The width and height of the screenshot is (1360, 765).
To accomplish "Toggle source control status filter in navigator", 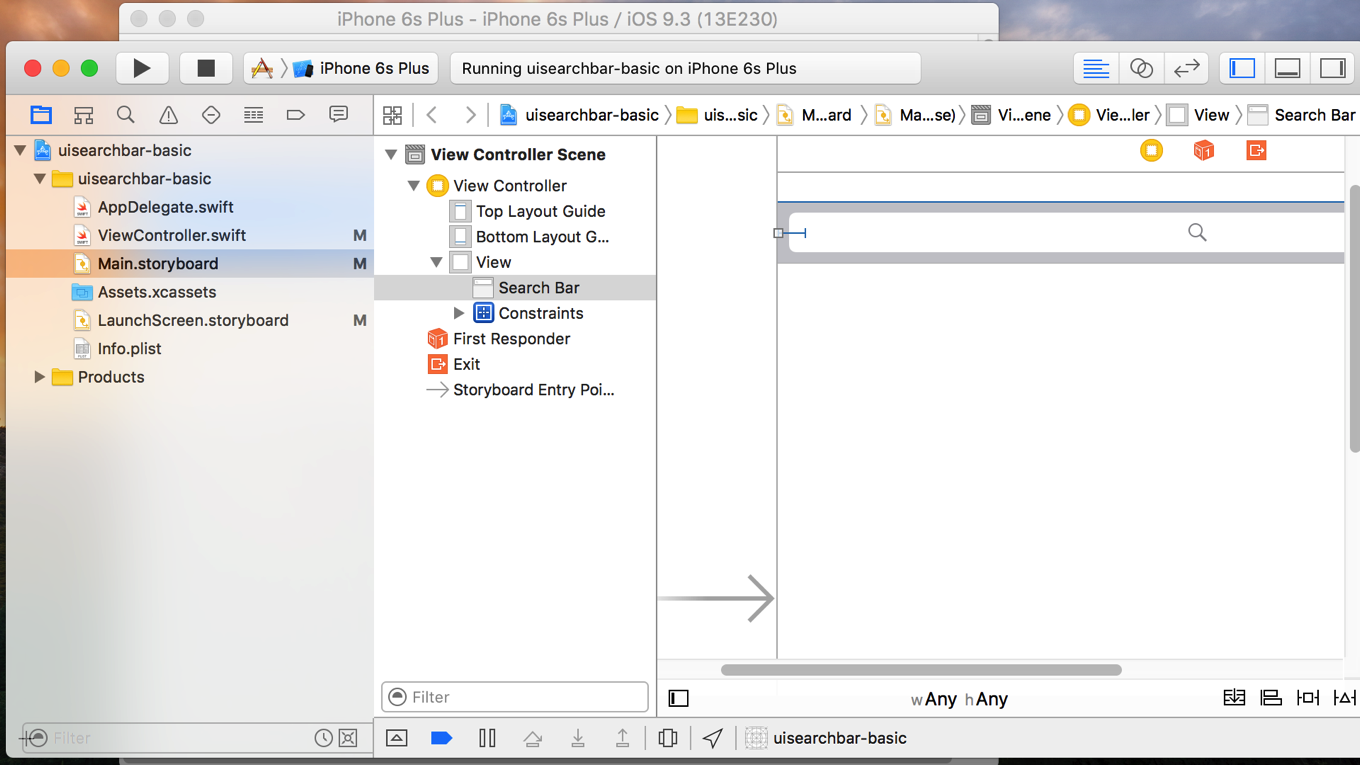I will (x=348, y=738).
